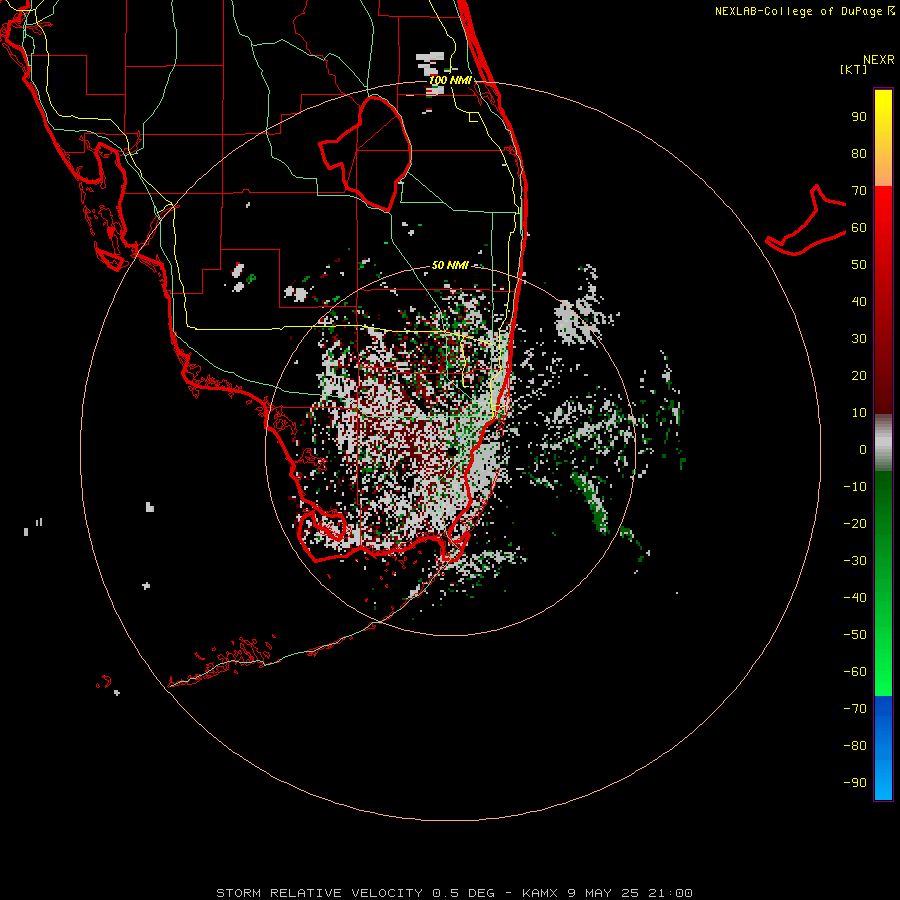The width and height of the screenshot is (900, 900).
Task: Click the -30 value on the velocity scale
Action: pyautogui.click(x=855, y=561)
